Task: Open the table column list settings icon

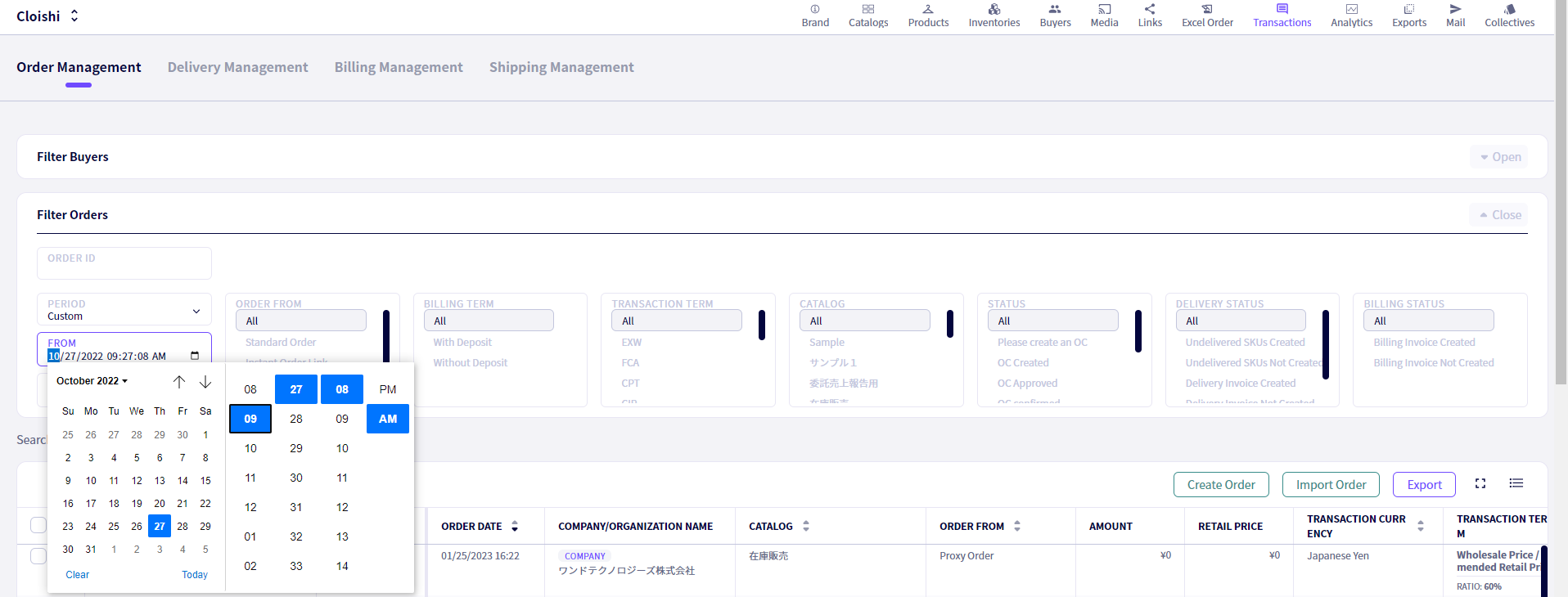Action: pyautogui.click(x=1516, y=483)
